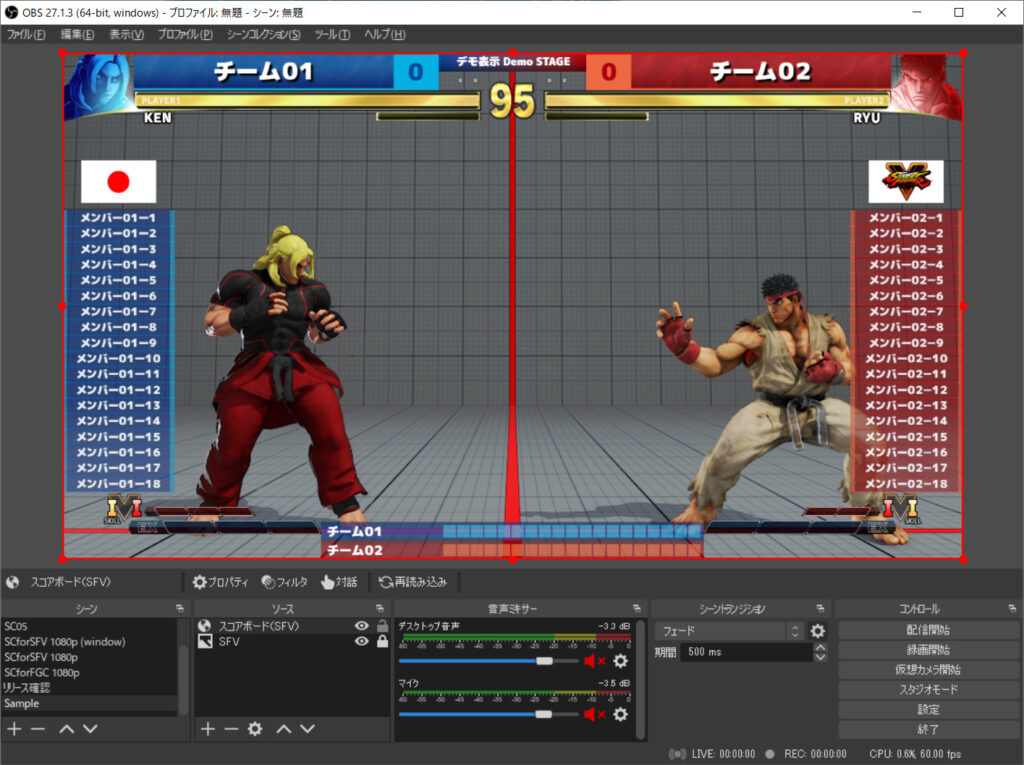Viewport: 1024px width, 765px height.
Task: Open the ツール menu
Action: (332, 35)
